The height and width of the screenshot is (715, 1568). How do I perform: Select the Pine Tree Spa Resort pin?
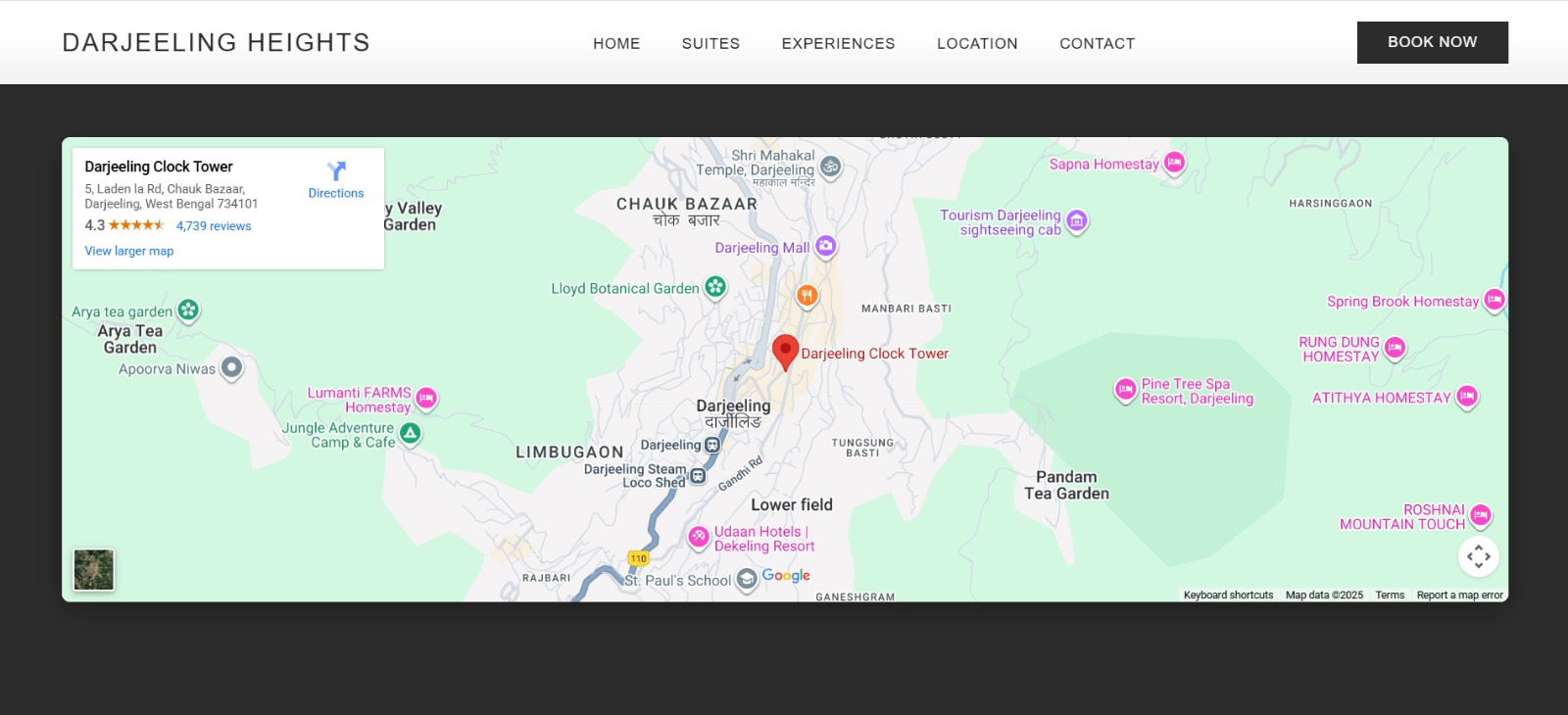(x=1126, y=391)
